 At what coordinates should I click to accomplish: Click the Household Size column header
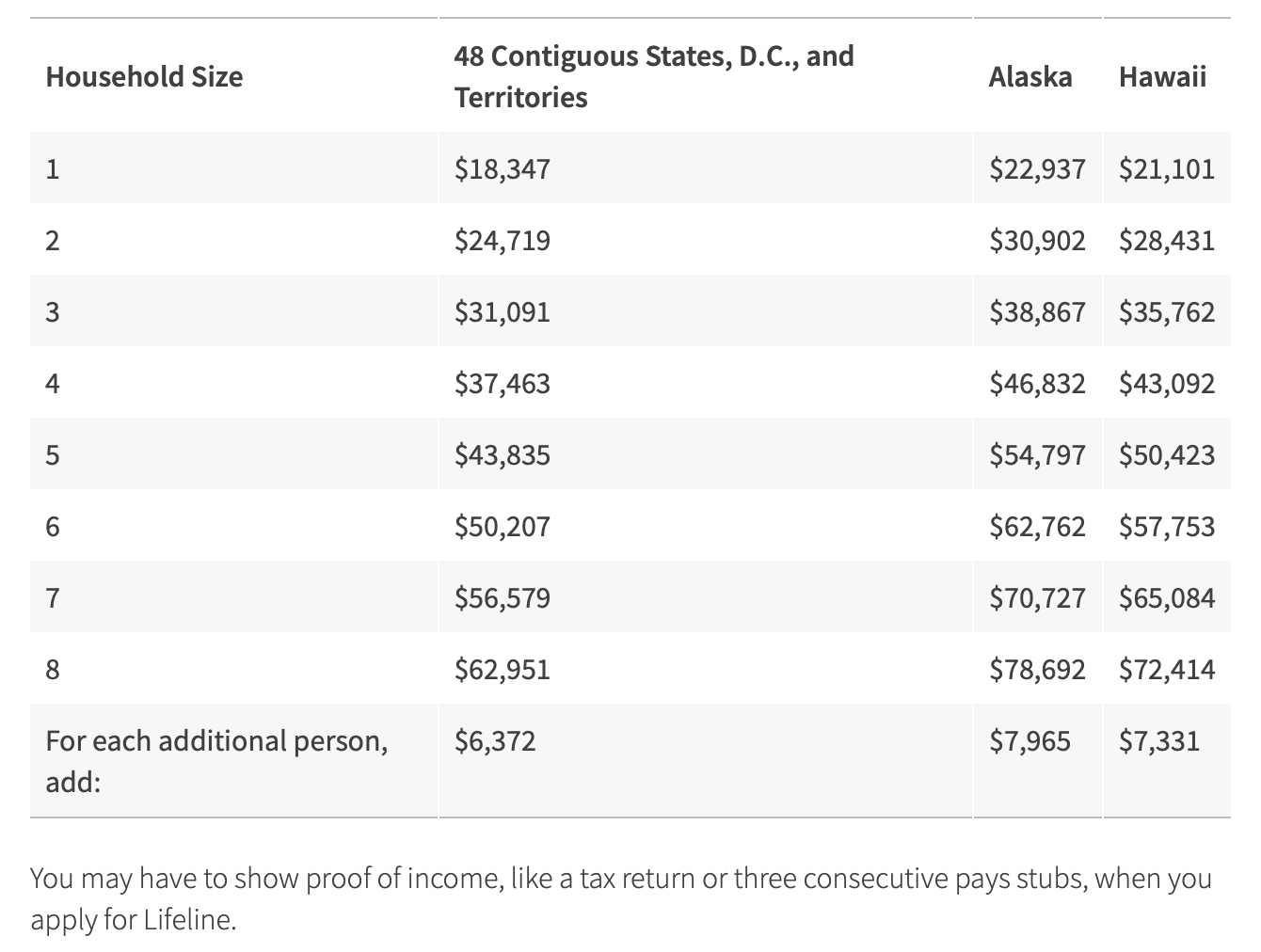point(144,76)
